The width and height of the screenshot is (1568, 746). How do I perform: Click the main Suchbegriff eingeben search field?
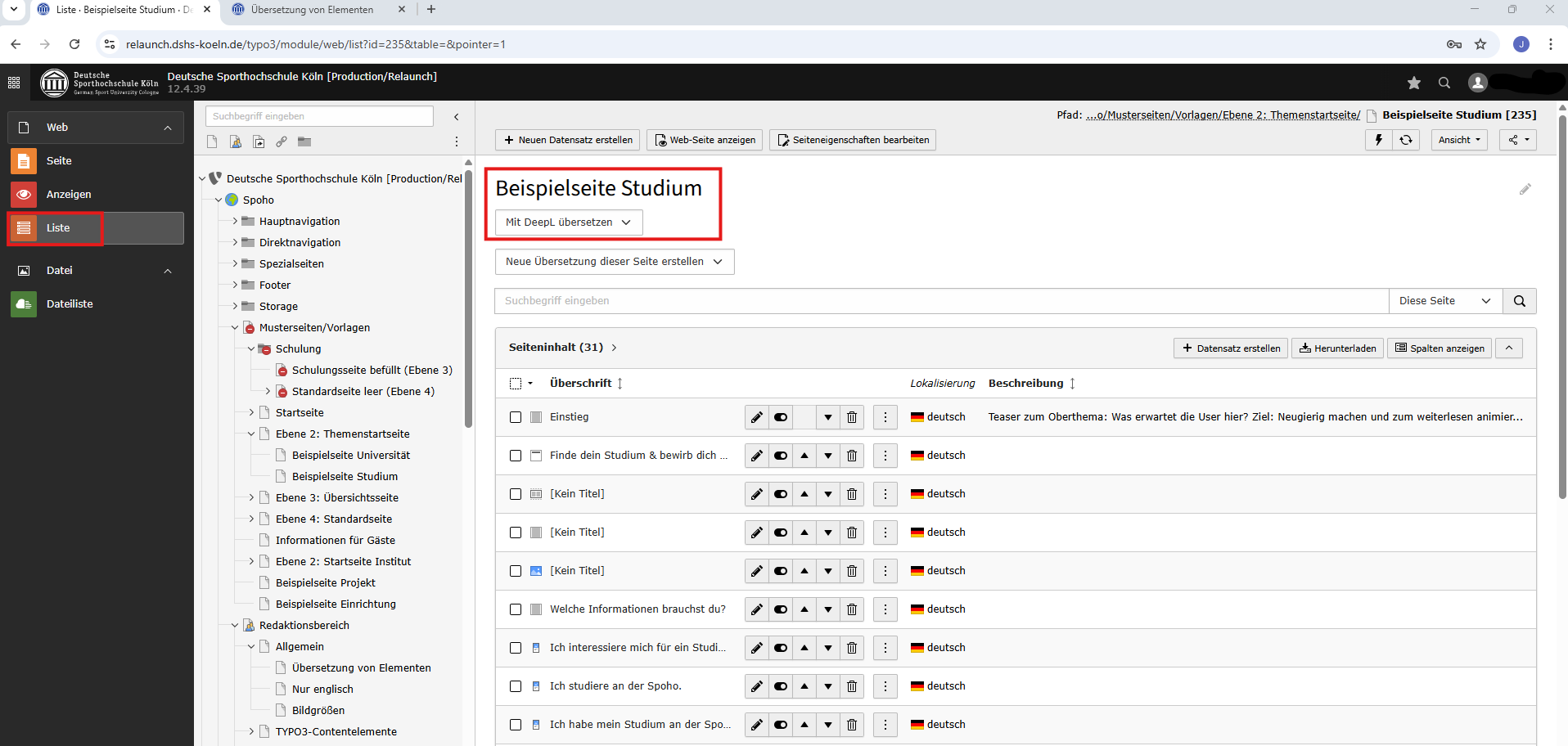[x=941, y=301]
